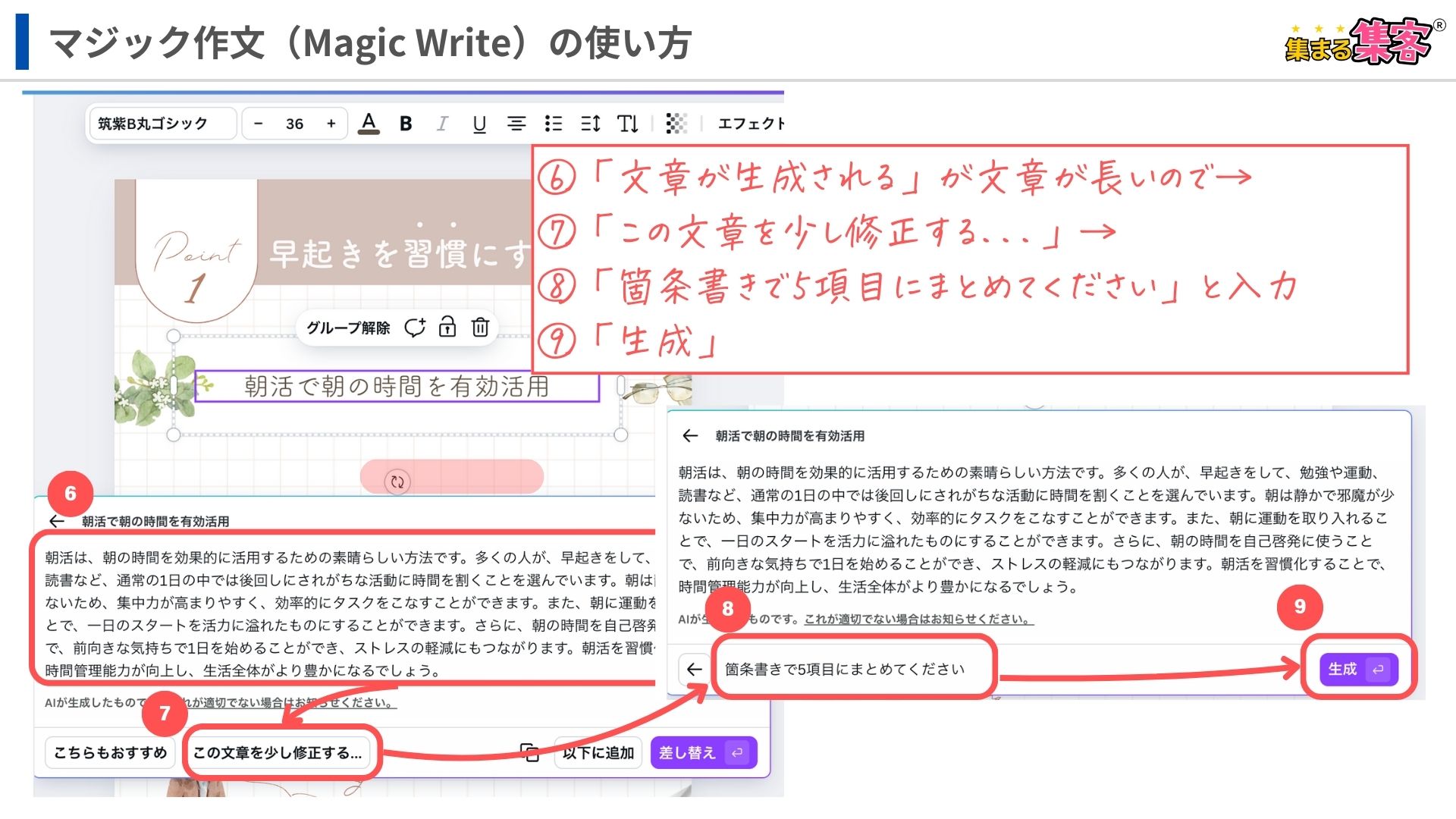
Task: Click 以下に追加 button
Action: 598,752
